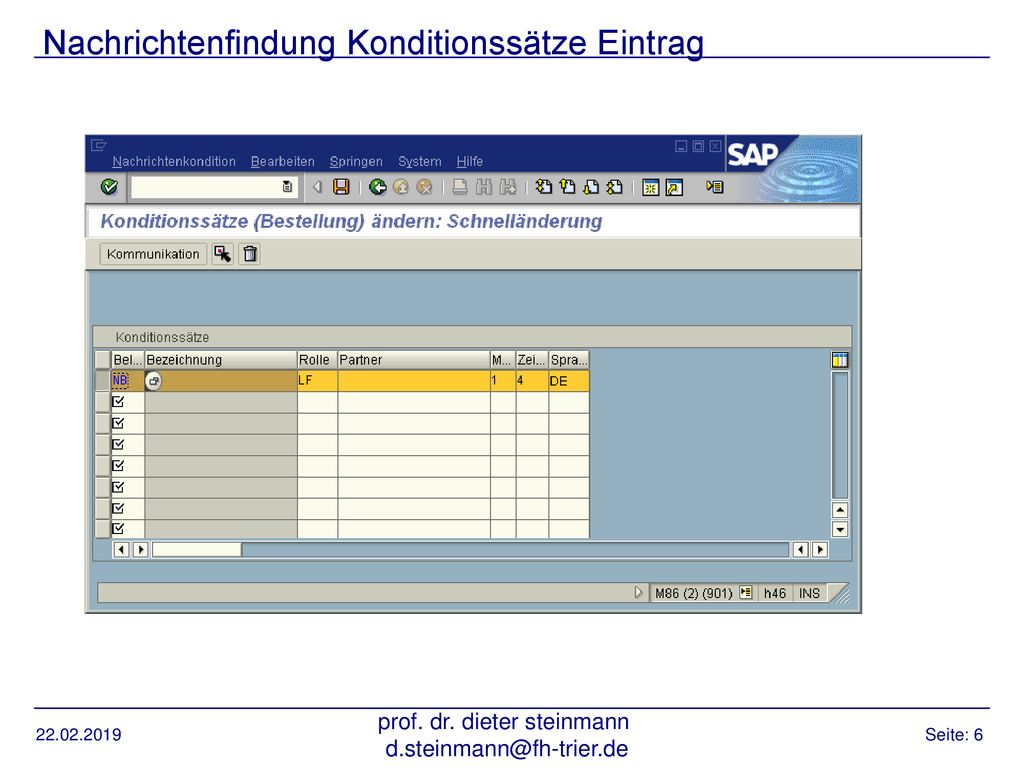Click the Find binoculars icon
The height and width of the screenshot is (768, 1024).
coord(484,187)
